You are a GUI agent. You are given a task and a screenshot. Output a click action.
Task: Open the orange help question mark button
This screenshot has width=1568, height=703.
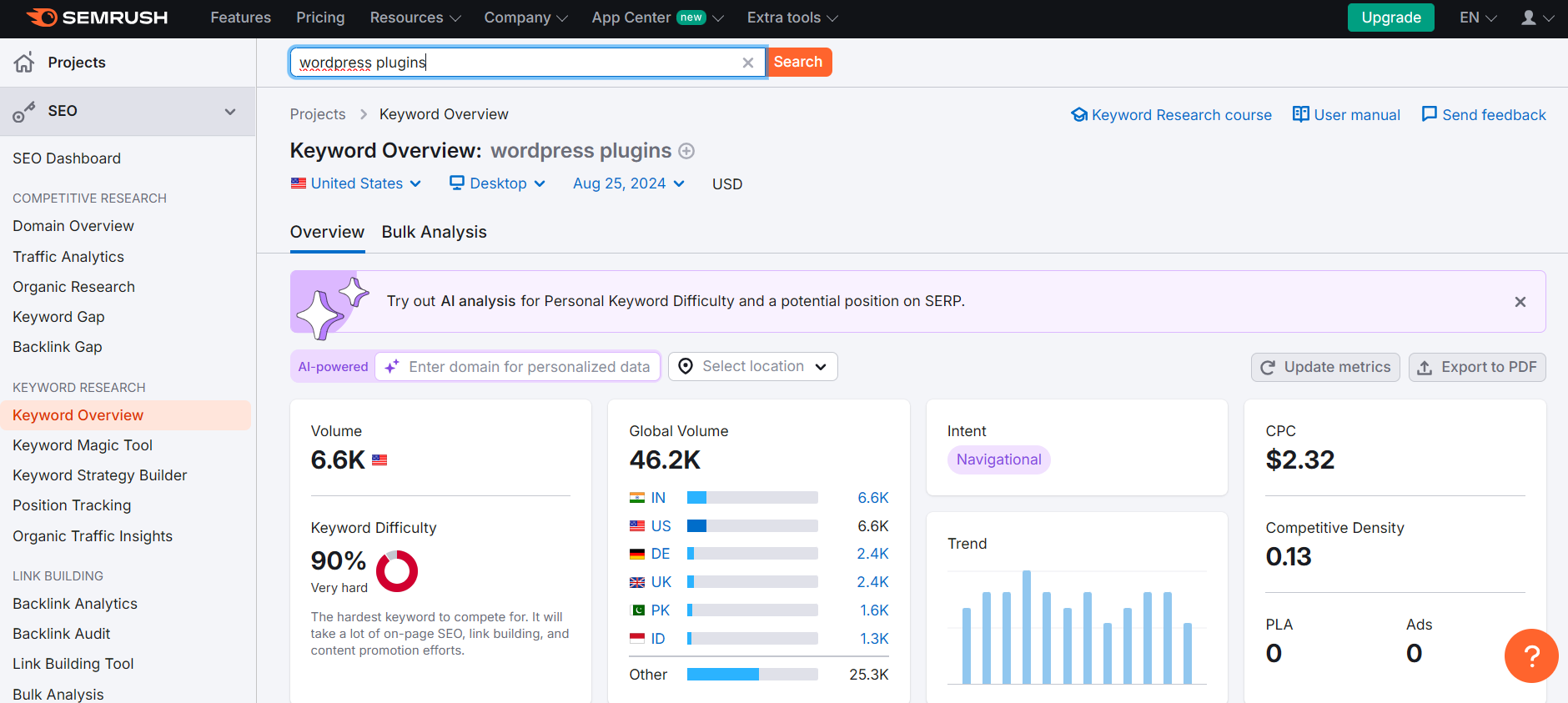pos(1531,655)
